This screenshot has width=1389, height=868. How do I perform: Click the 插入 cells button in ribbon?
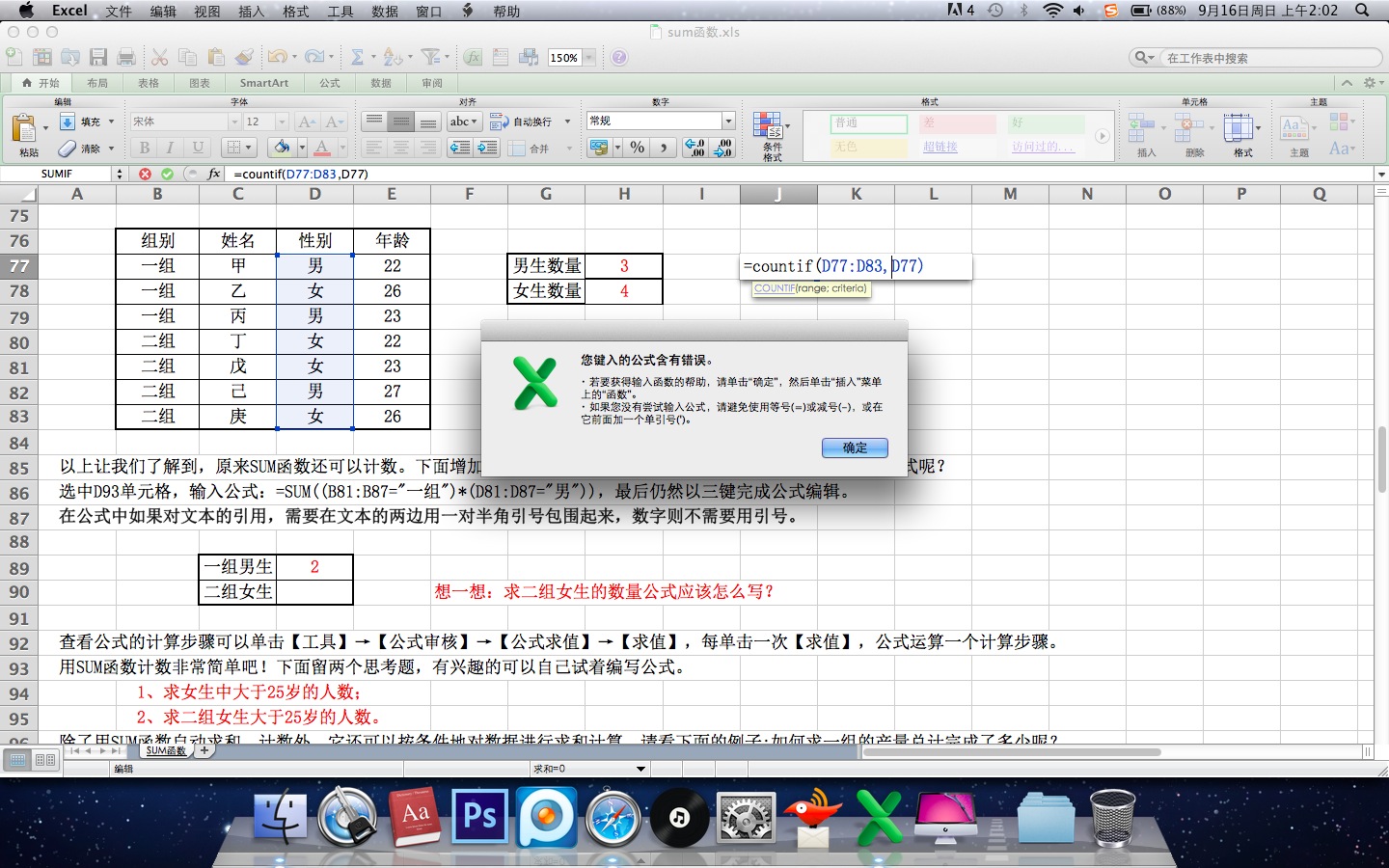(1146, 135)
